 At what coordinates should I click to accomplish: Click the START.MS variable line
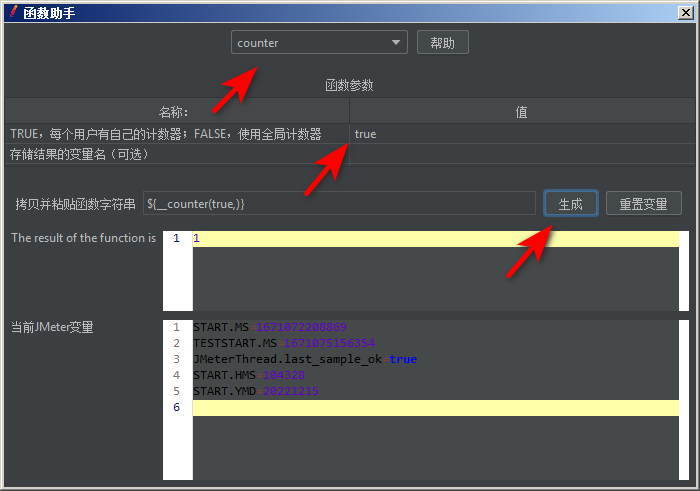(x=270, y=327)
